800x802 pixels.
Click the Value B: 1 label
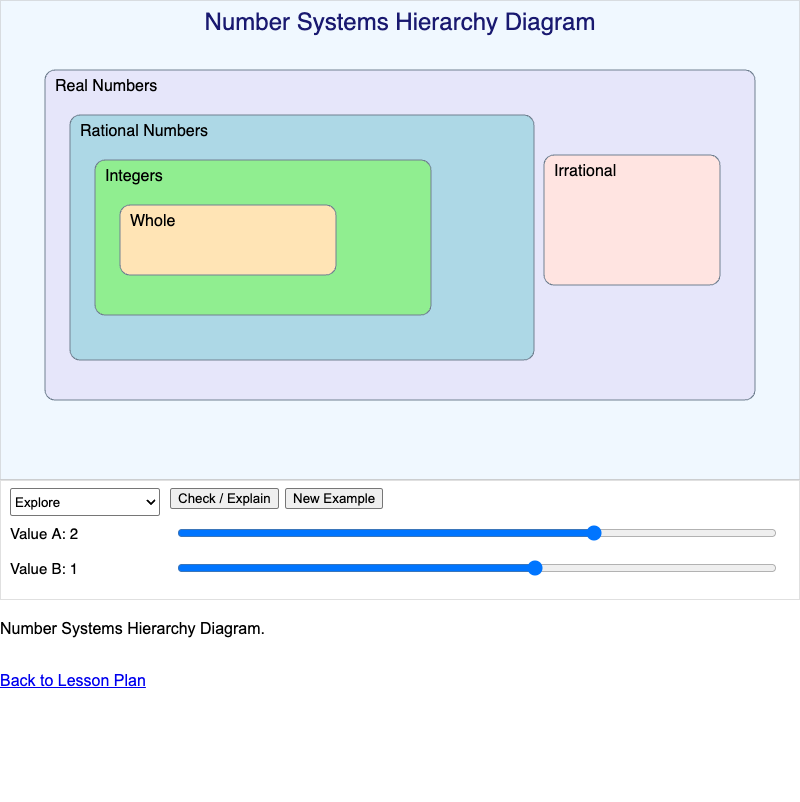point(43,569)
